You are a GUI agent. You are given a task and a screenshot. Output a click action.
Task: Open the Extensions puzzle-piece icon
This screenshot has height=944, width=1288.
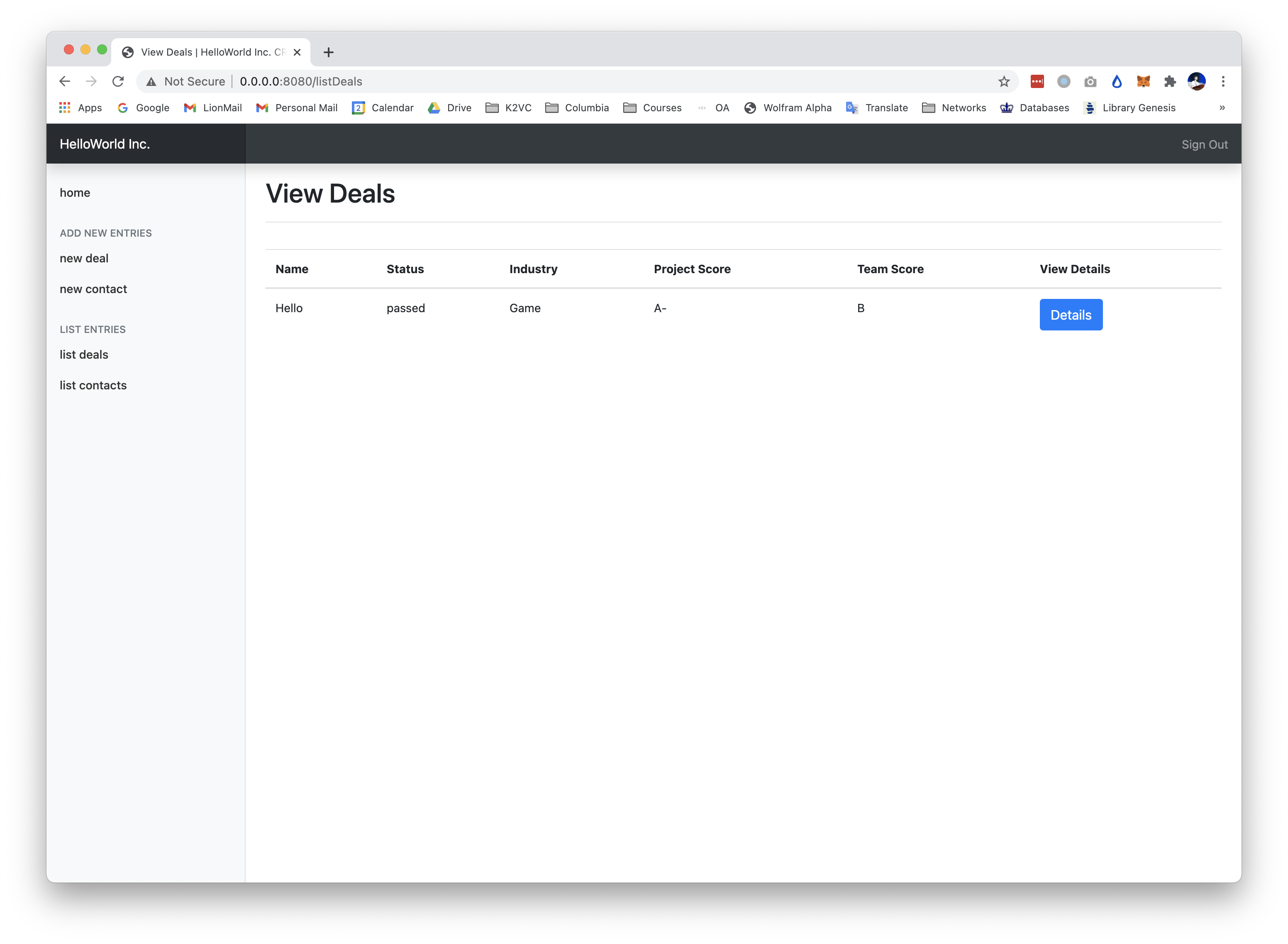click(x=1170, y=82)
